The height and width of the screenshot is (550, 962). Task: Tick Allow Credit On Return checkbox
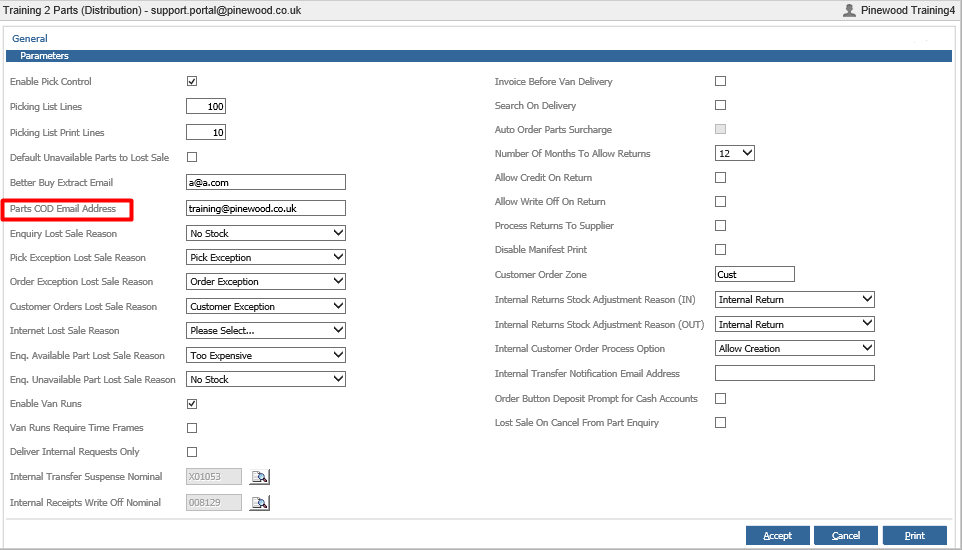[x=720, y=177]
